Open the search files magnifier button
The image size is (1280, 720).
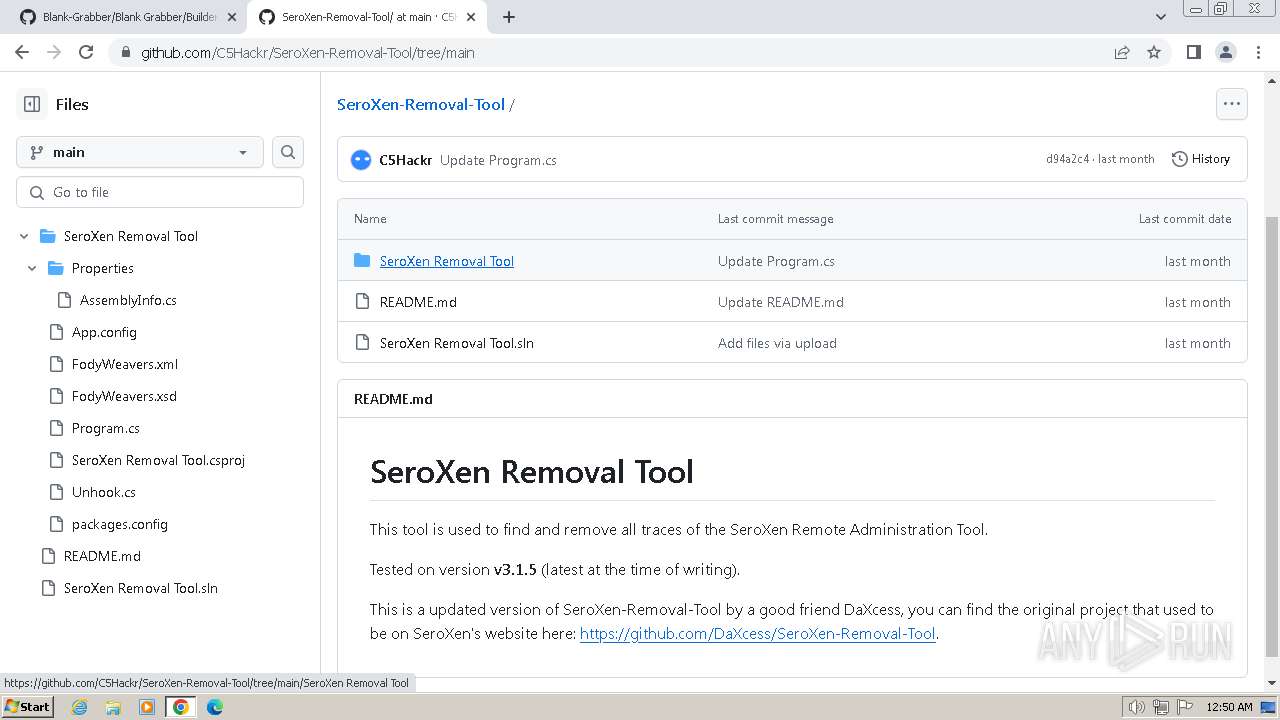point(288,152)
